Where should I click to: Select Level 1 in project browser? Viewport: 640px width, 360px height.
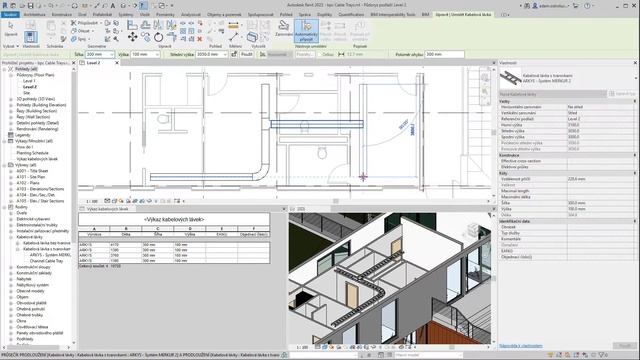[x=29, y=81]
